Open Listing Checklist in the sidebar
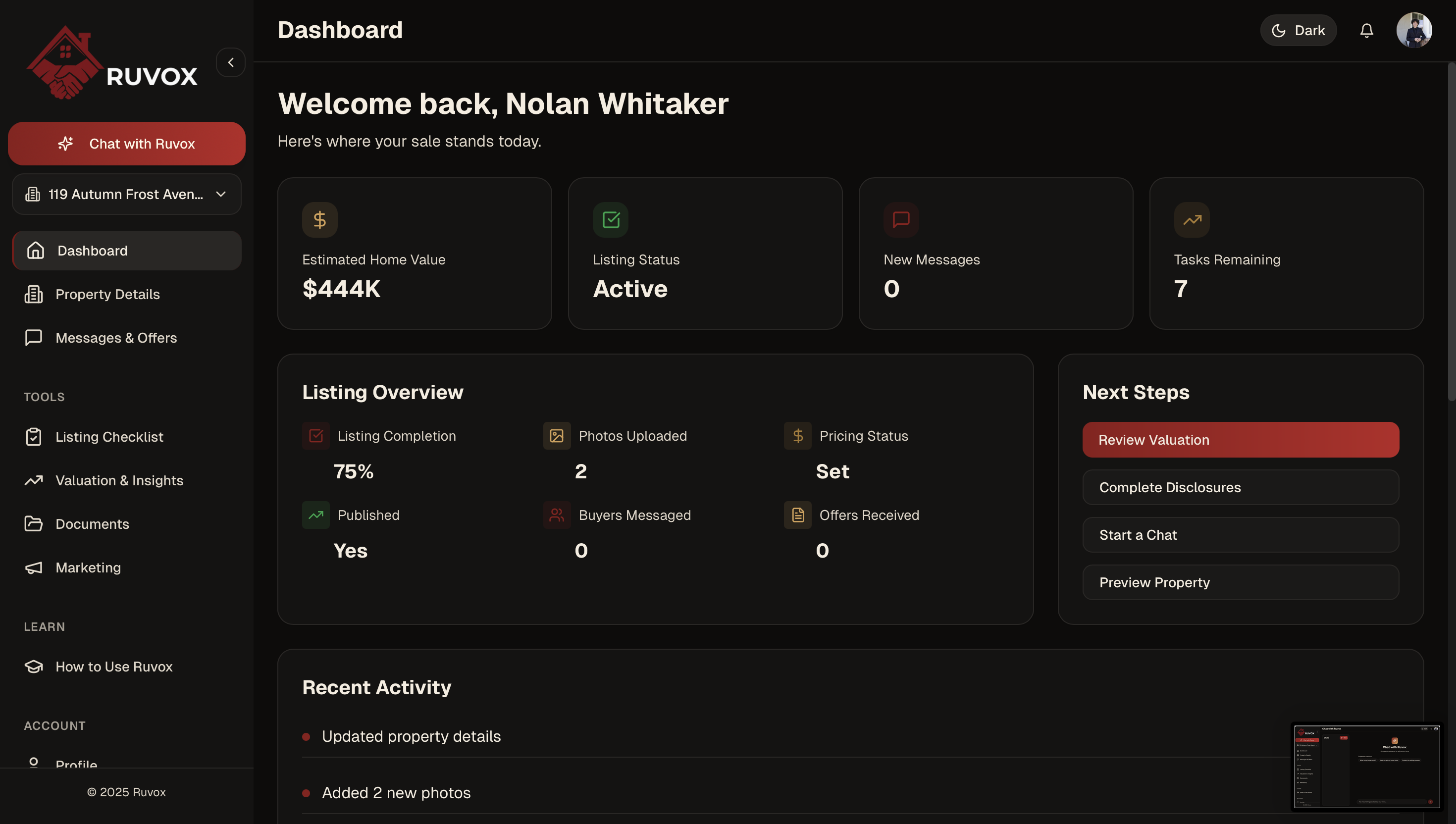The image size is (1456, 824). point(109,437)
